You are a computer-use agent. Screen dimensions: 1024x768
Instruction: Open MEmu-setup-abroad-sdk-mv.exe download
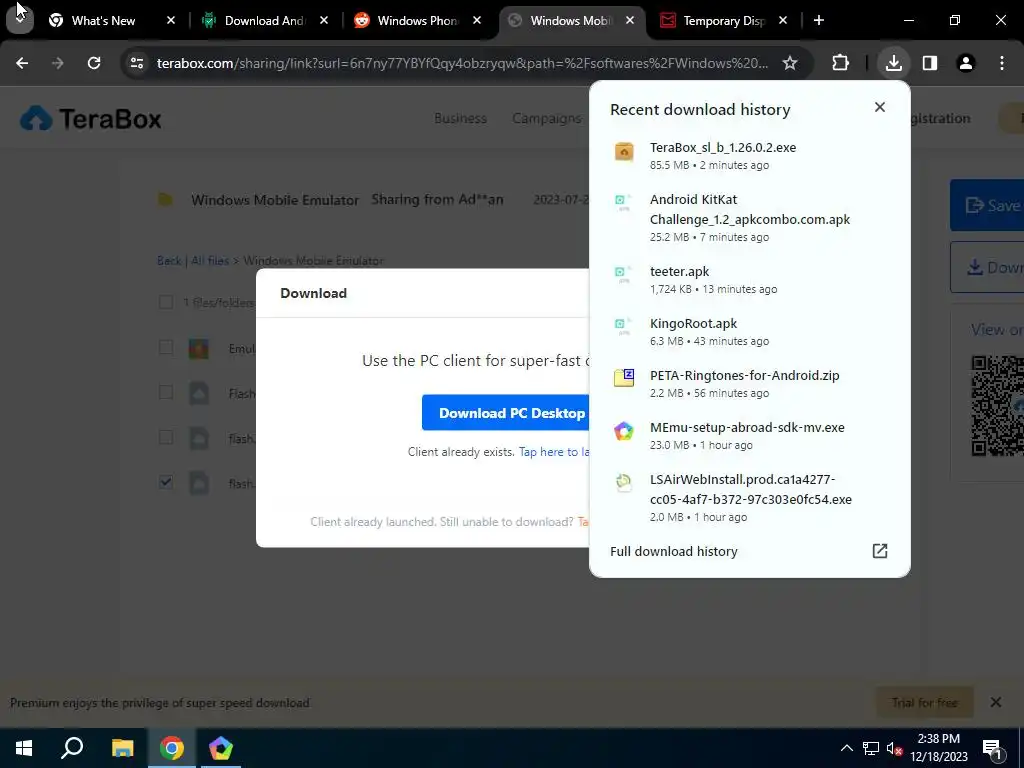[x=749, y=436]
